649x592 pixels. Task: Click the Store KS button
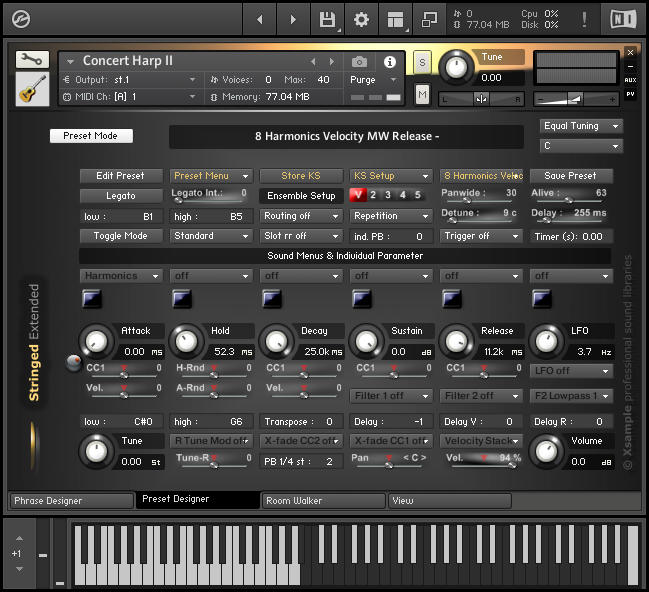tap(301, 176)
